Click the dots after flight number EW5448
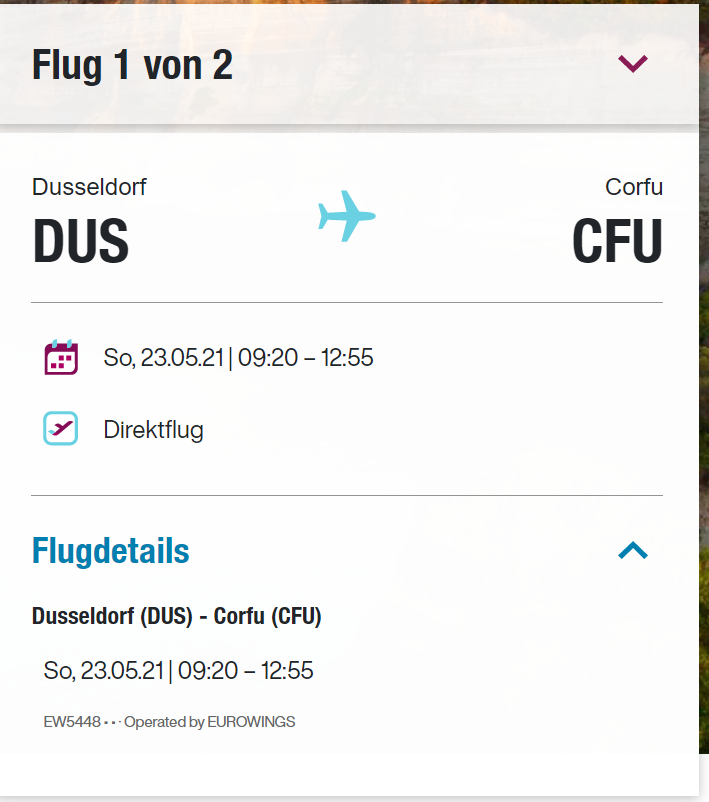 [x=111, y=722]
